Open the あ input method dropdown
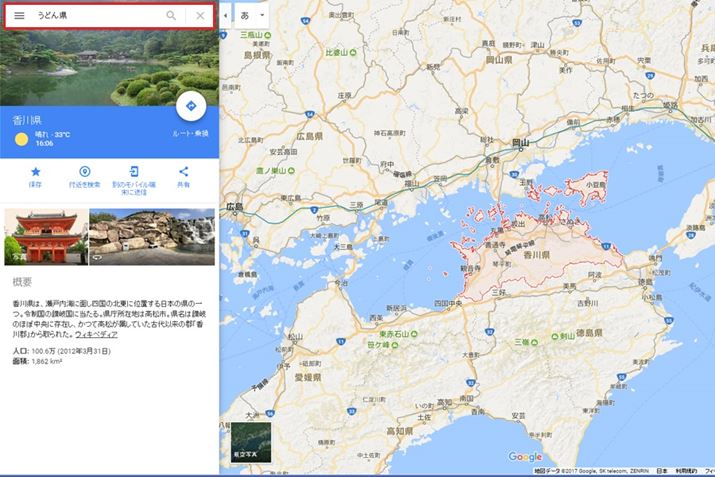 coord(251,16)
